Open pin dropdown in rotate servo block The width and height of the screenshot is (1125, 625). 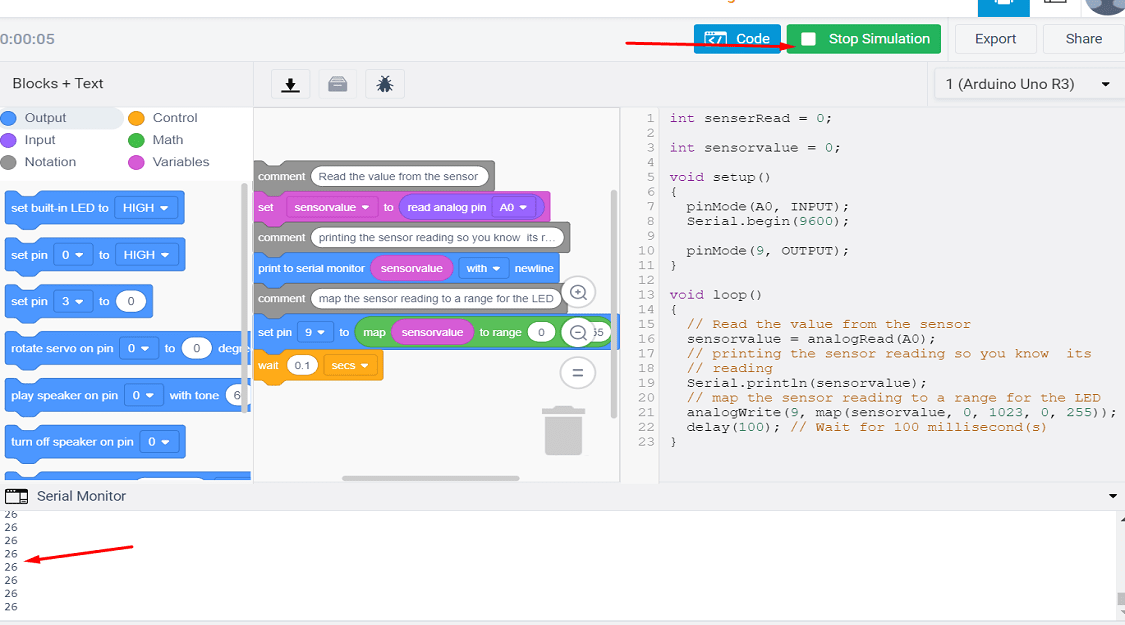tap(138, 348)
